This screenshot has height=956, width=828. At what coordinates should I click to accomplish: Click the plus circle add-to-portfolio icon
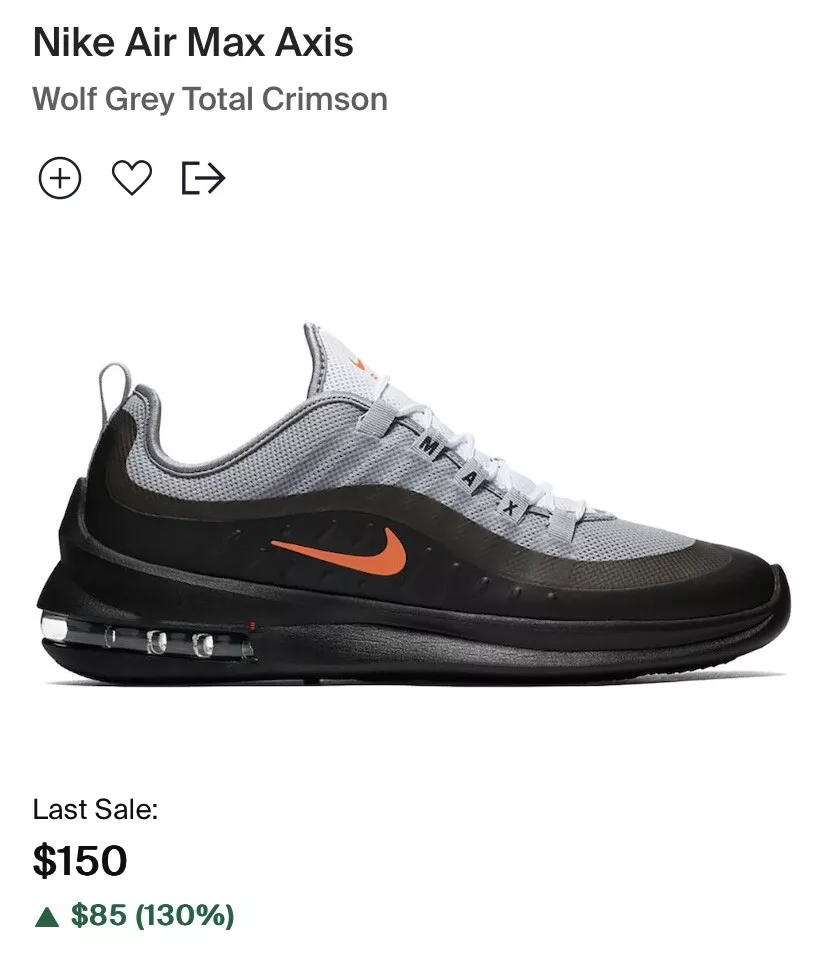(x=60, y=178)
